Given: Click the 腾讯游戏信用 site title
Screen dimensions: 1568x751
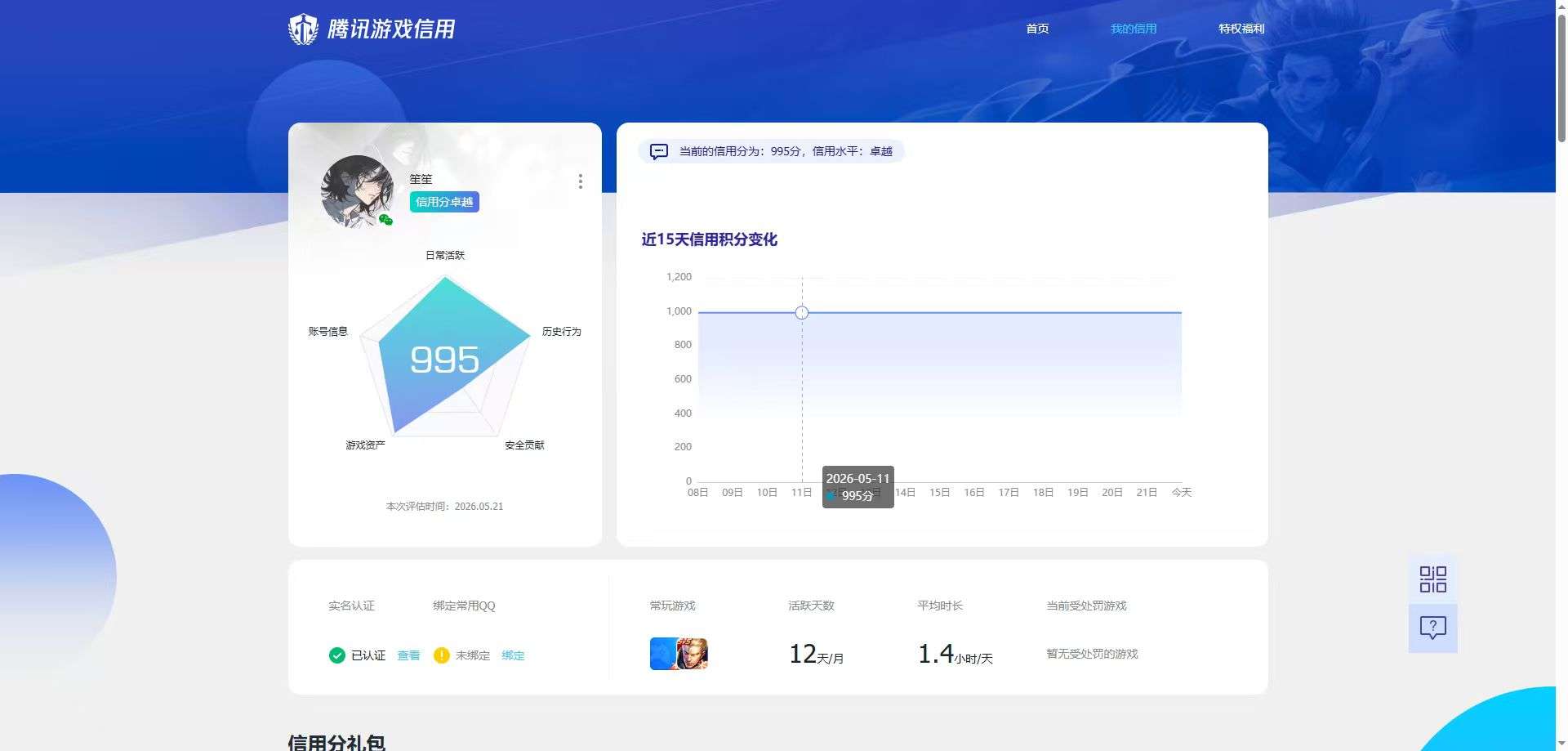Looking at the screenshot, I should click(391, 29).
